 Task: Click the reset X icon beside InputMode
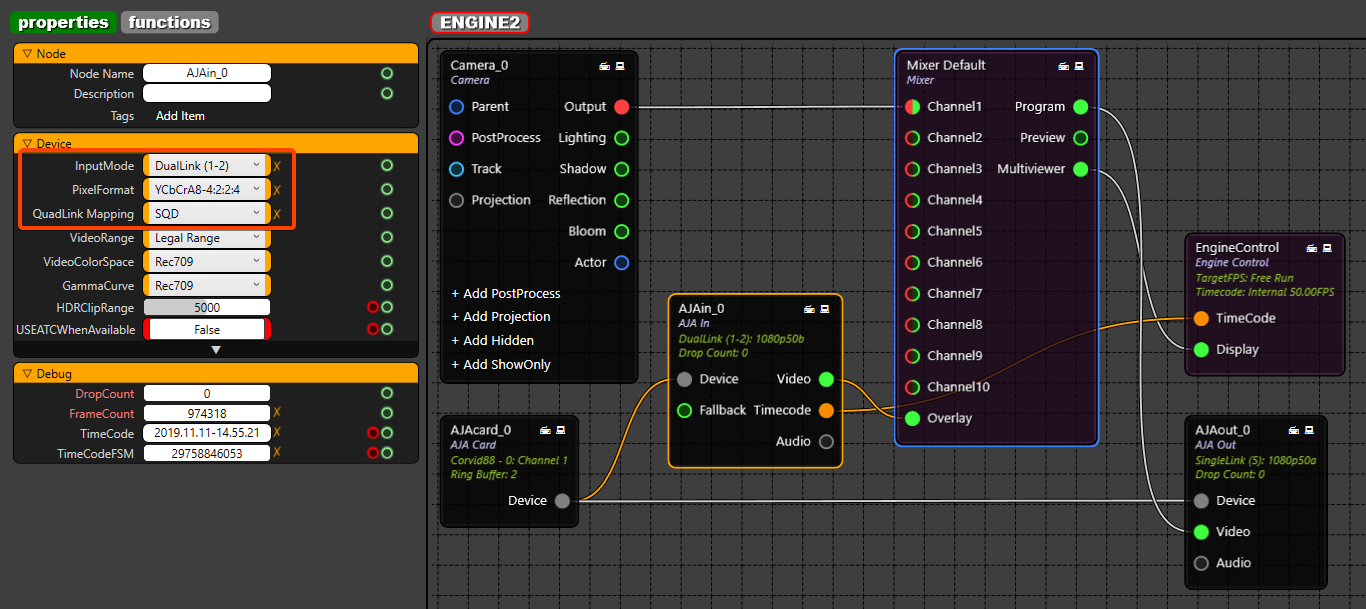tap(277, 166)
